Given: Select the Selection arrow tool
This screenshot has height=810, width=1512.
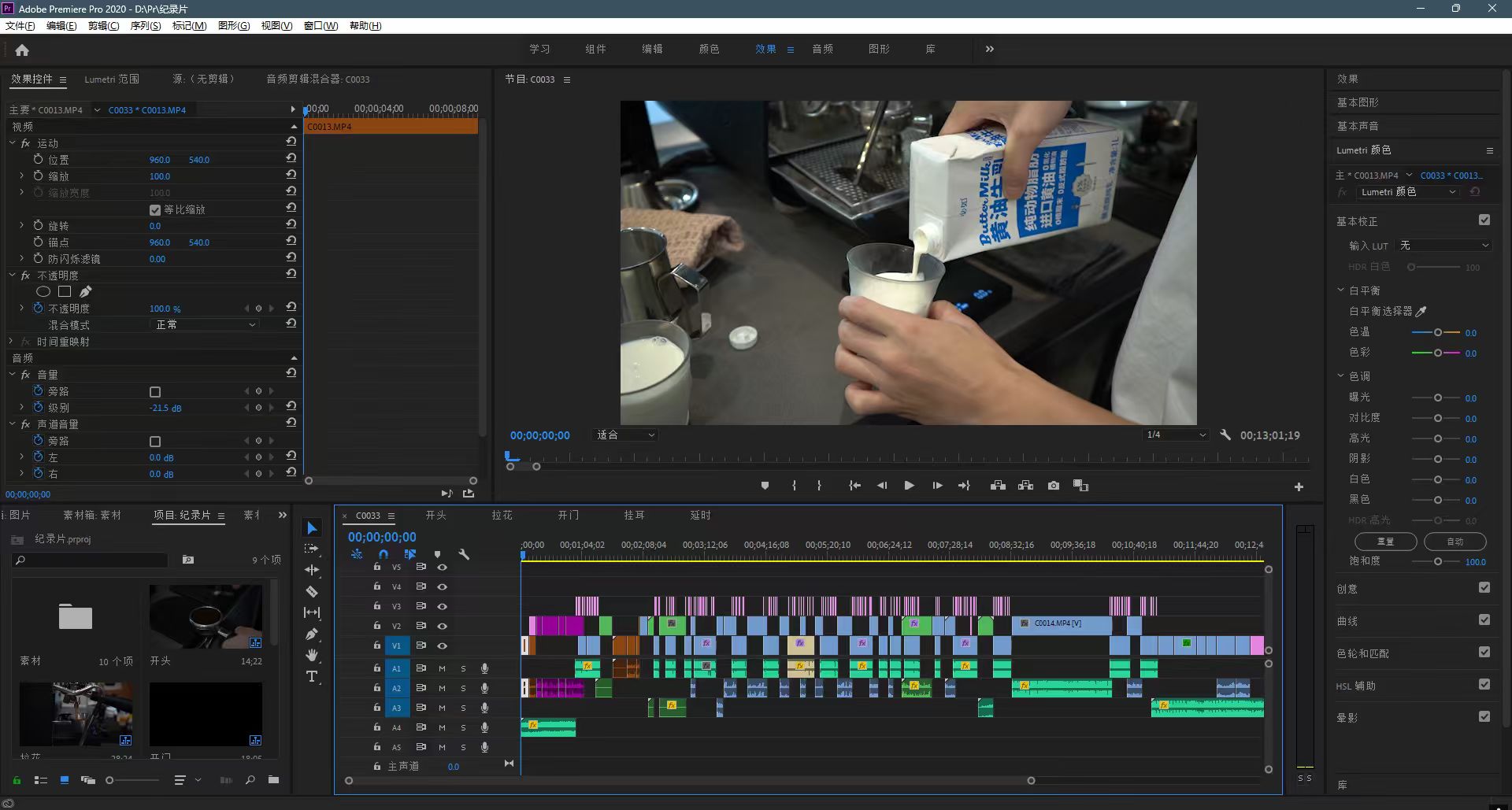Looking at the screenshot, I should coord(312,527).
